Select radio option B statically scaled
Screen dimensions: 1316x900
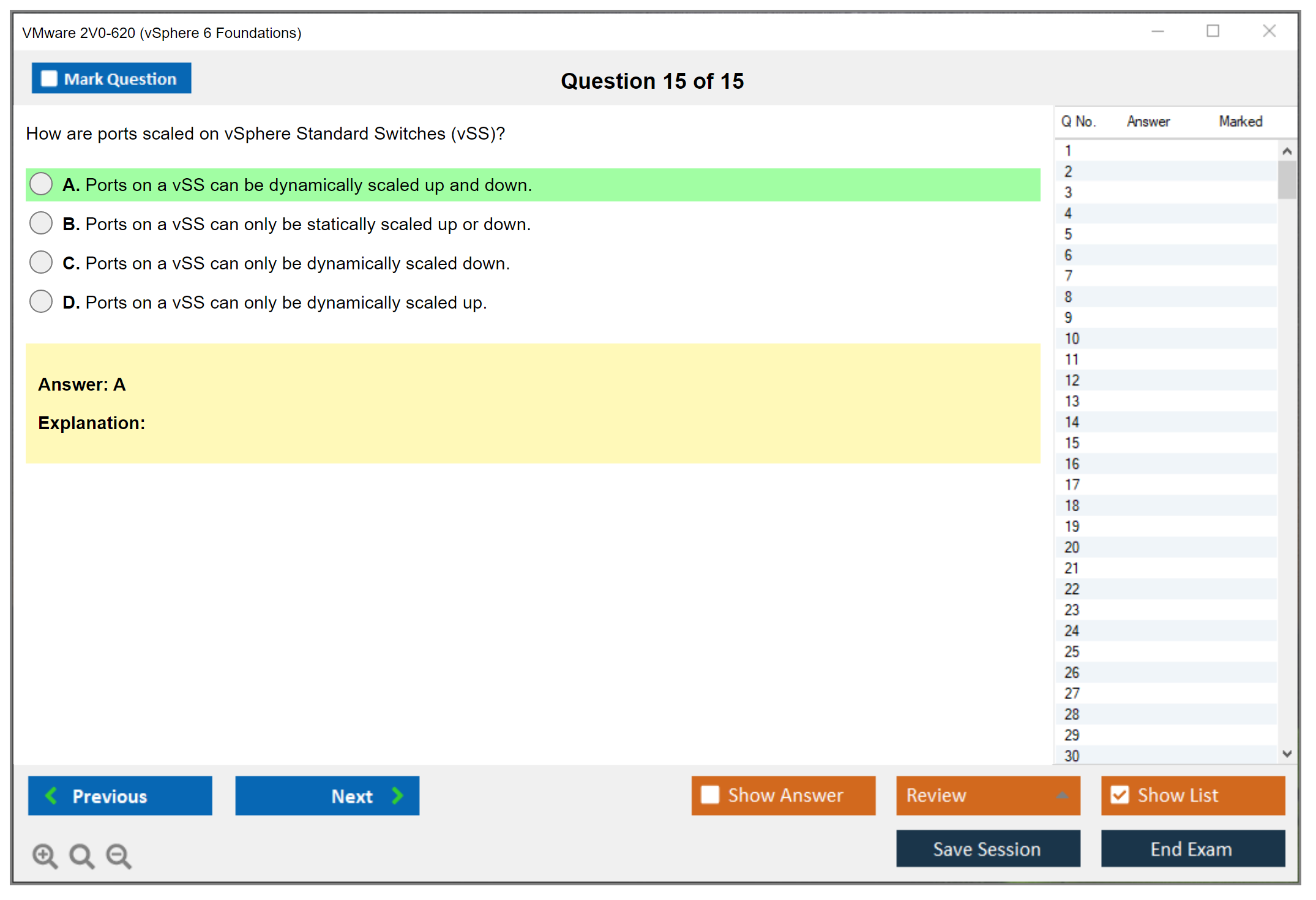(41, 223)
